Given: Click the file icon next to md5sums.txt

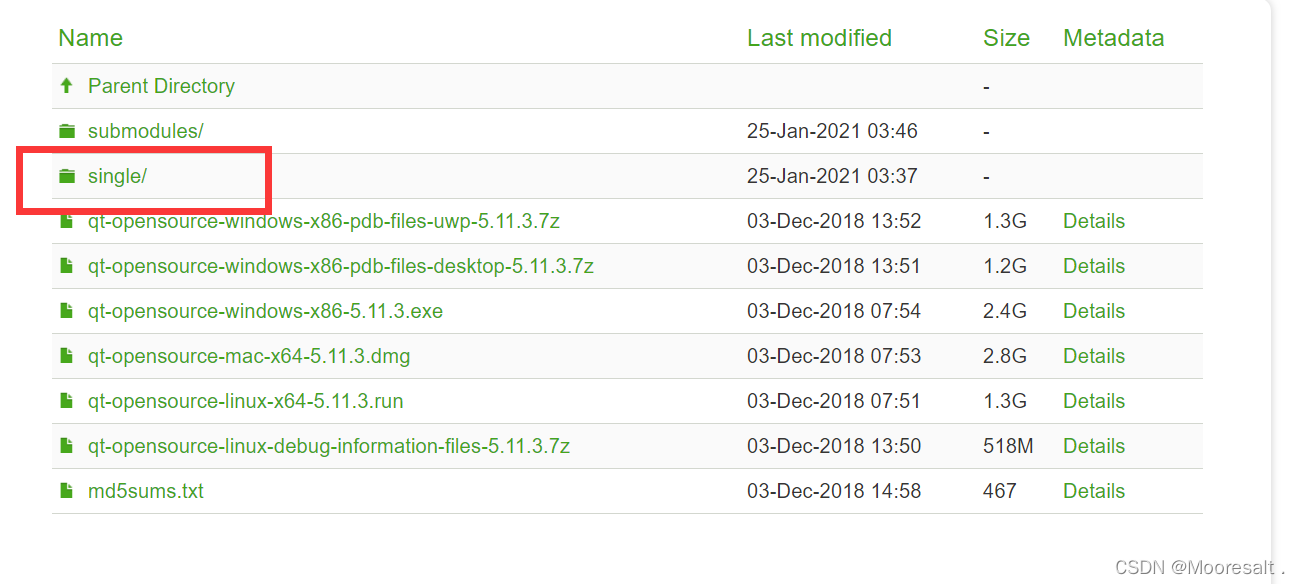Looking at the screenshot, I should point(66,490).
